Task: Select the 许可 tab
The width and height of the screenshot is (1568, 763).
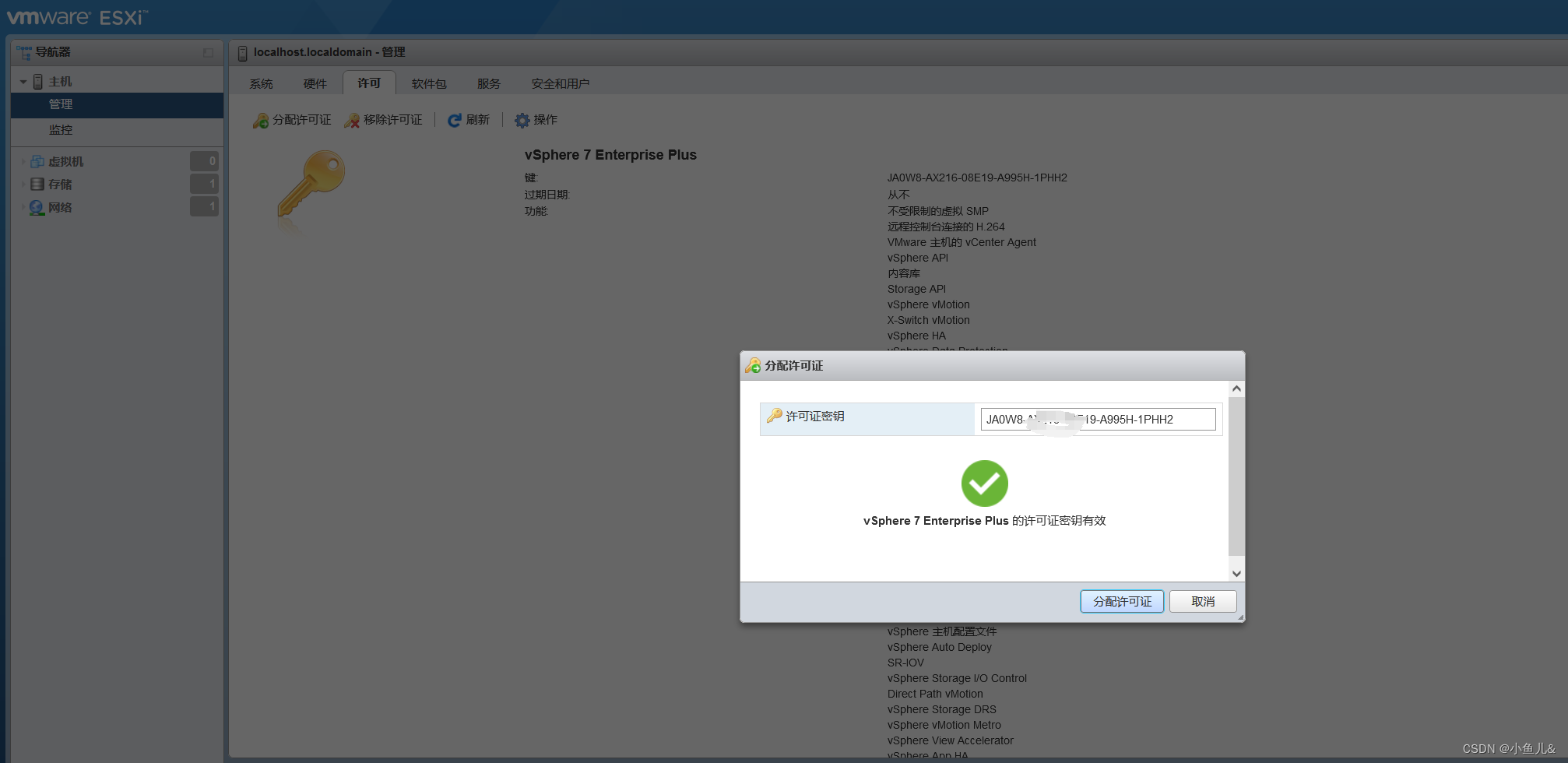Action: (x=369, y=83)
